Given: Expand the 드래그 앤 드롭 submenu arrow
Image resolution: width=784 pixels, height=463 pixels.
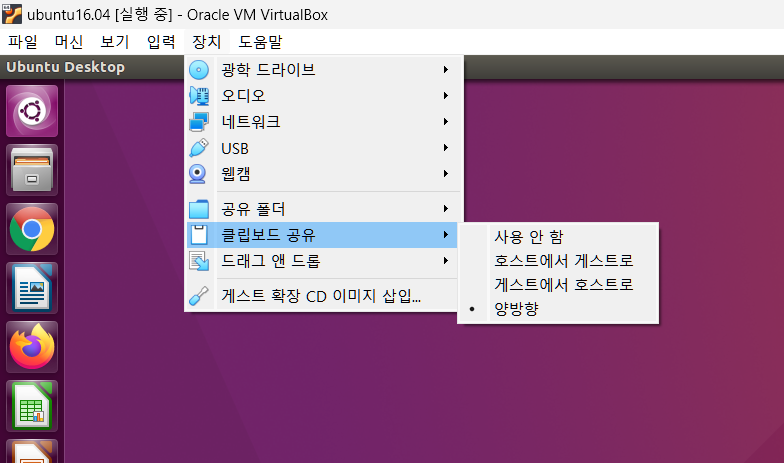Looking at the screenshot, I should point(446,260).
